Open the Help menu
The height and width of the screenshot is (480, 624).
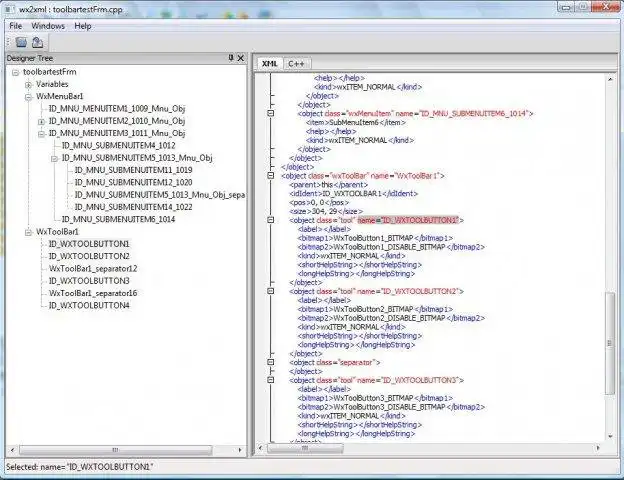tap(82, 25)
